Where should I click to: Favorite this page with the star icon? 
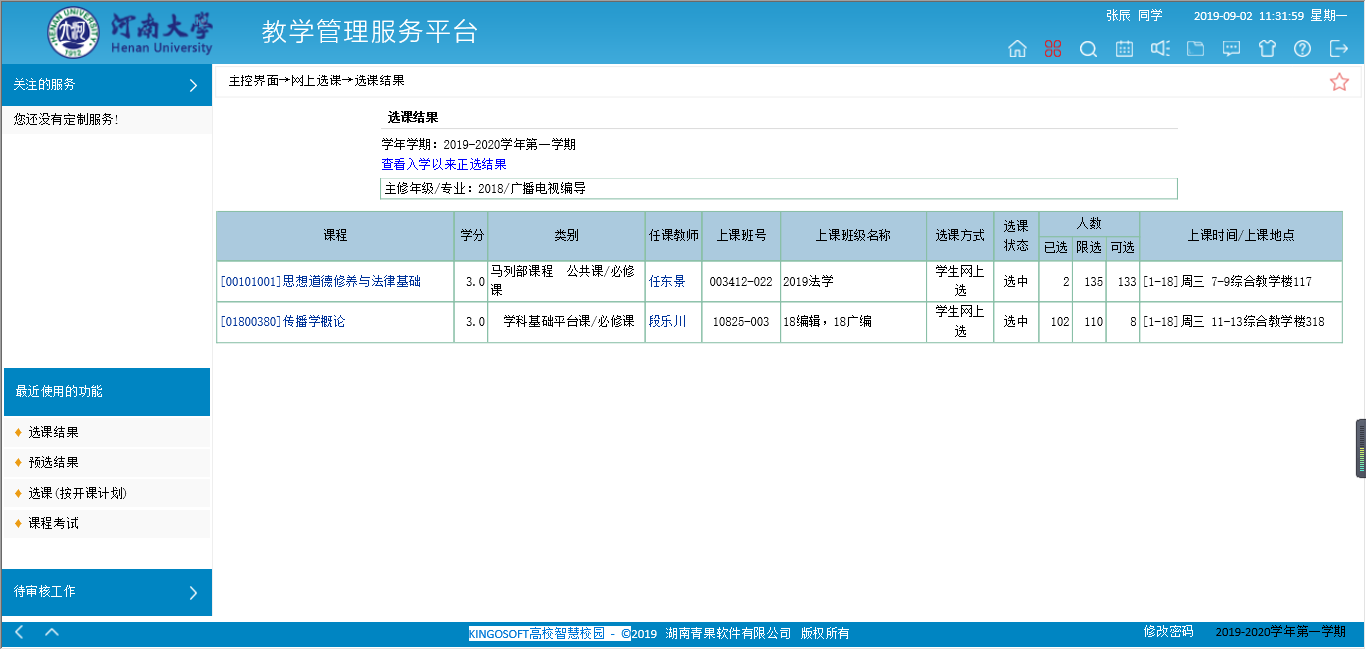(x=1339, y=82)
